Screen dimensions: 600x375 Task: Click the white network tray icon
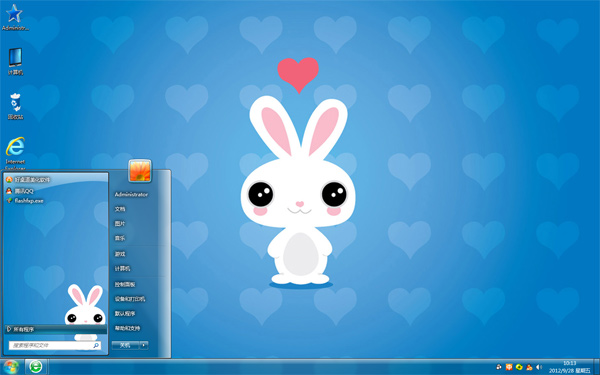[499, 367]
